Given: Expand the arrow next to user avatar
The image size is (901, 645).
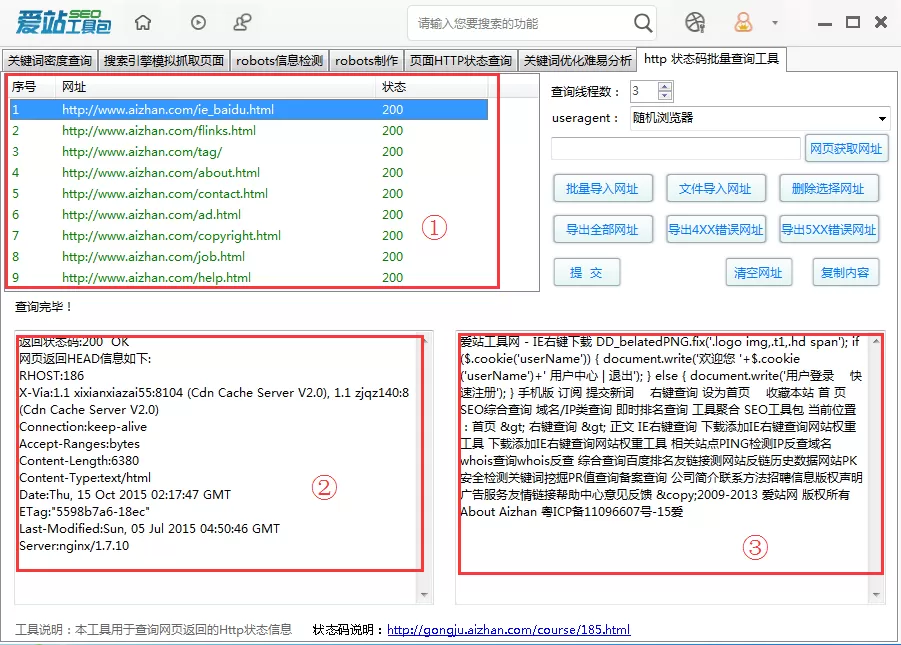Looking at the screenshot, I should click(x=775, y=23).
